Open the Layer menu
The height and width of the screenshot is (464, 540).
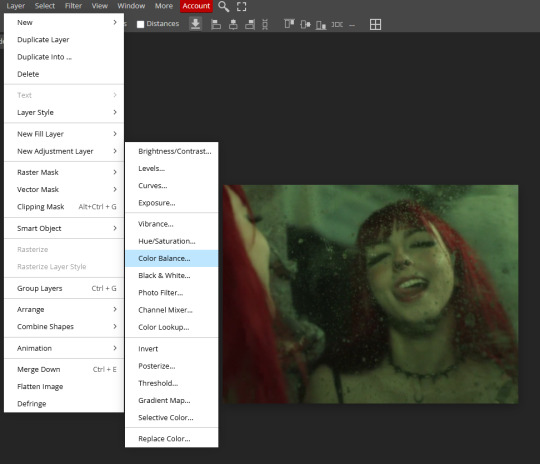(x=15, y=6)
